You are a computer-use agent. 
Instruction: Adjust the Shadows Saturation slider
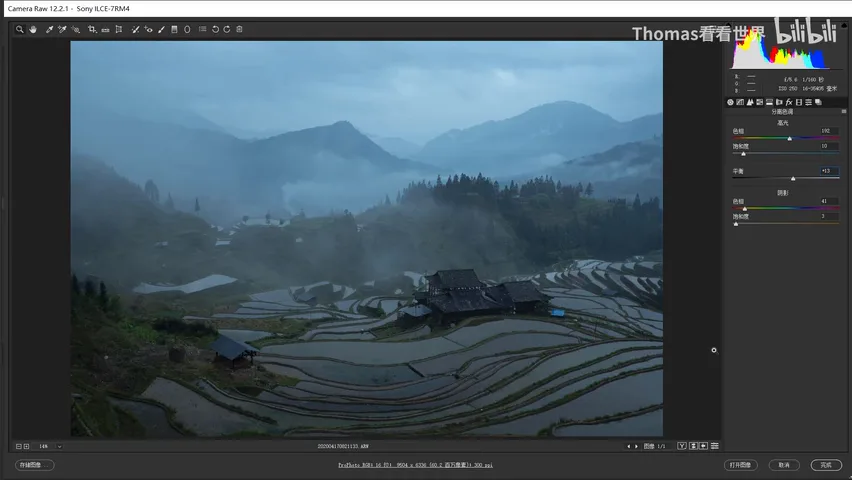(736, 223)
